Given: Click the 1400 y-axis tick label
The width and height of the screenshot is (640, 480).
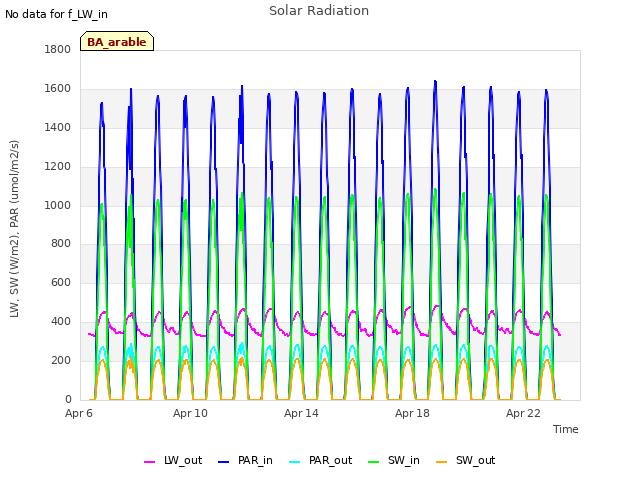Looking at the screenshot, I should click(58, 127).
